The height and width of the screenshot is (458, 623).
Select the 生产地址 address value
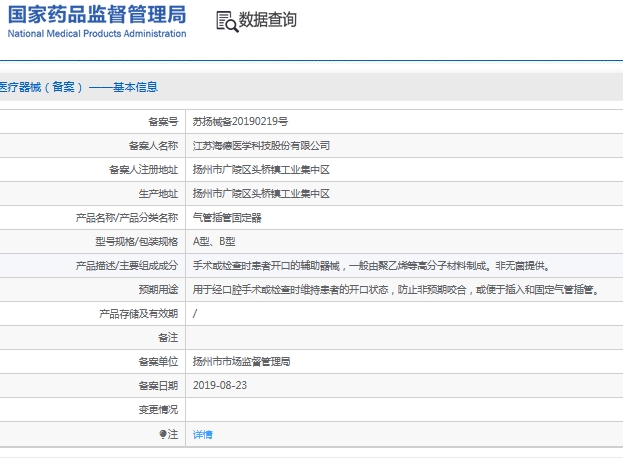coord(261,194)
